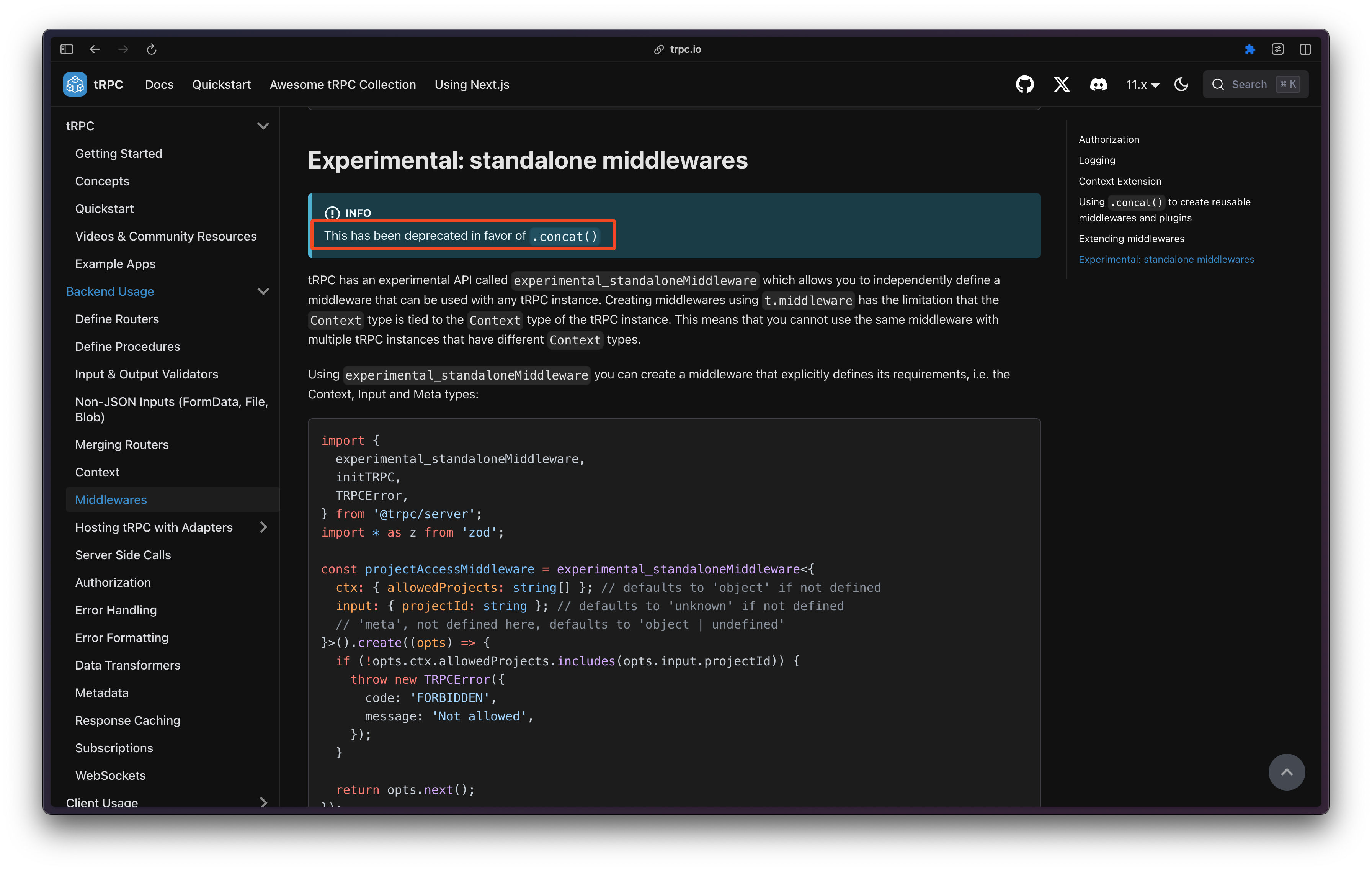Image resolution: width=1372 pixels, height=871 pixels.
Task: Click the browser back arrow
Action: coord(95,49)
